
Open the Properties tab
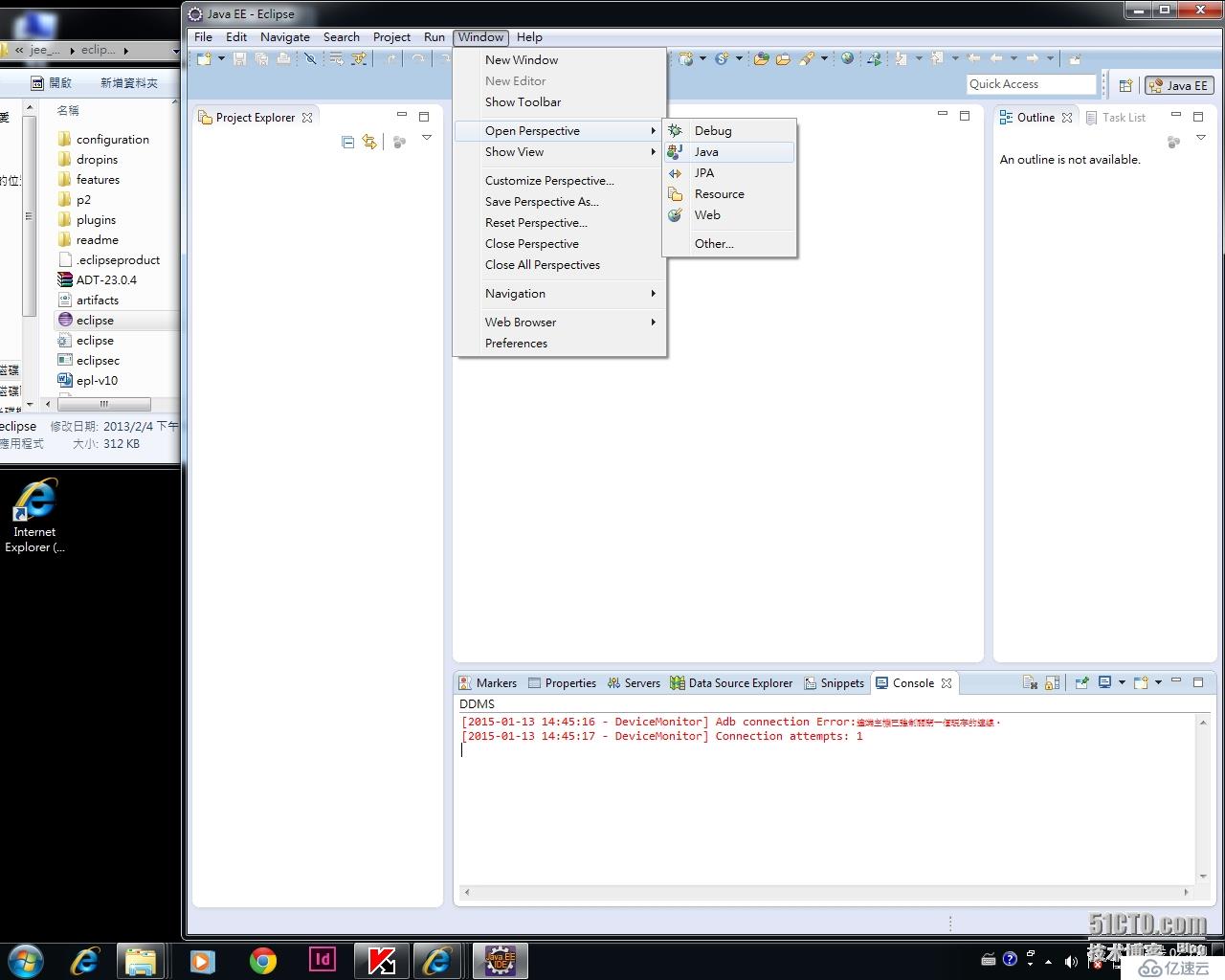[x=563, y=683]
